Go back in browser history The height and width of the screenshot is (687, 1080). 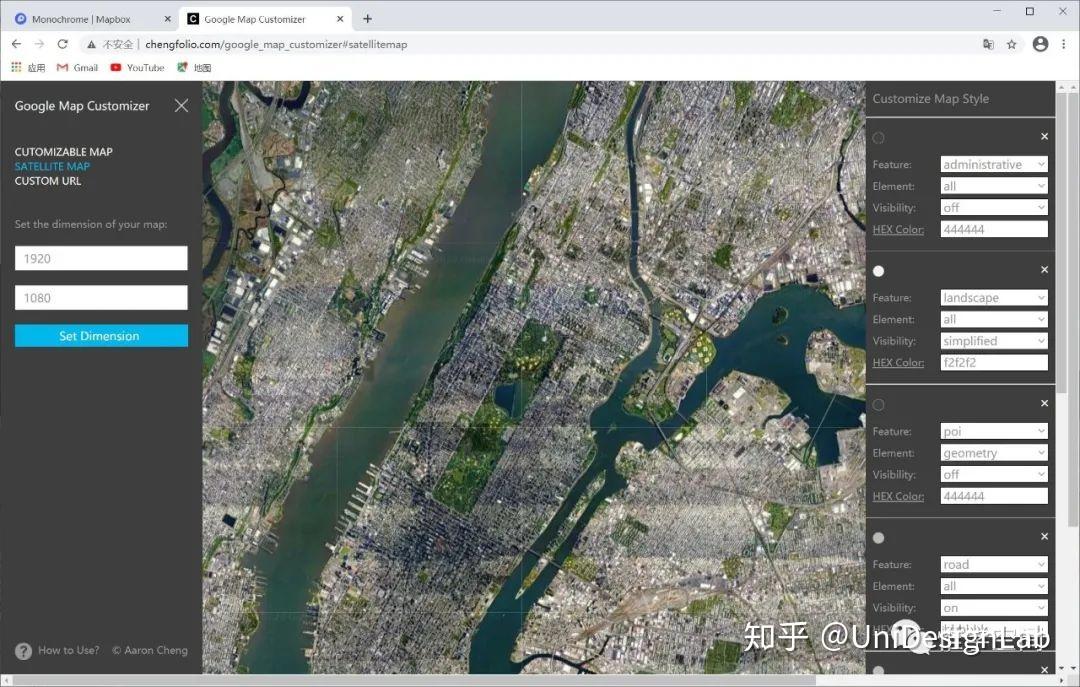[x=17, y=44]
